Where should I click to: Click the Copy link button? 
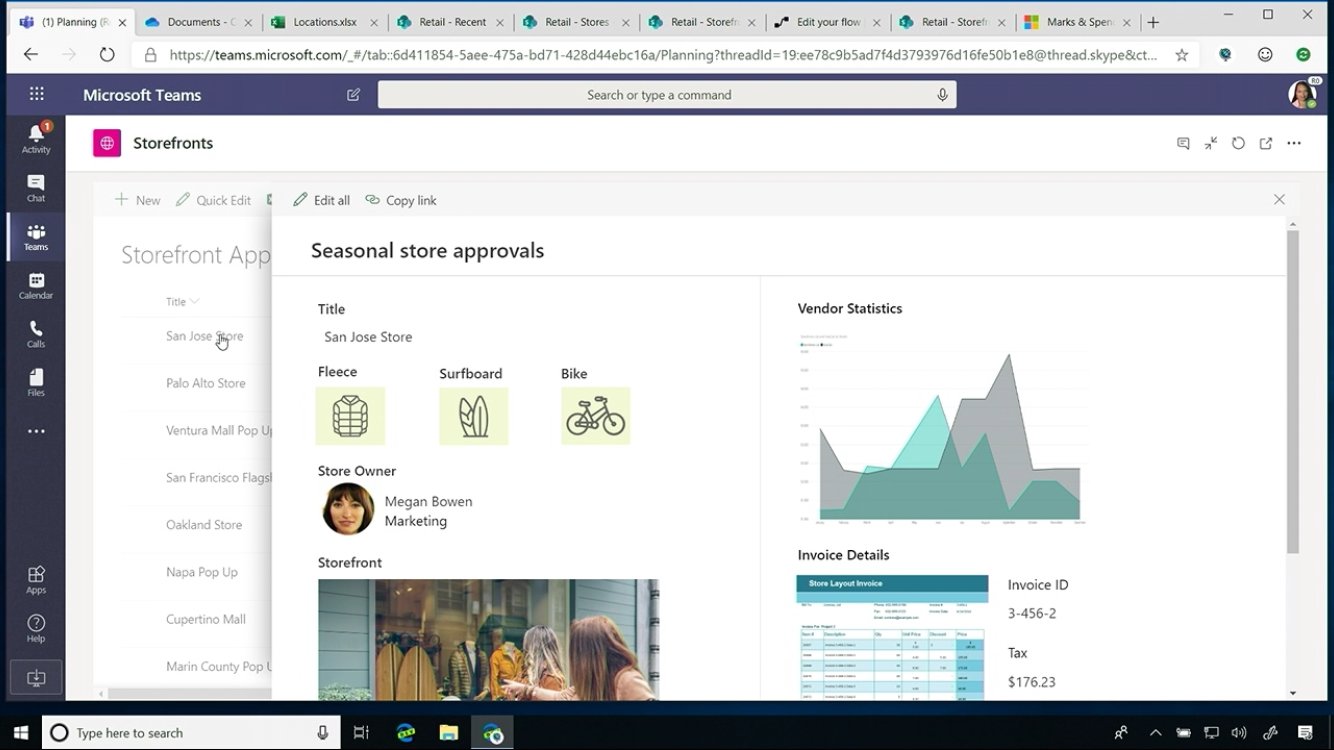[401, 200]
